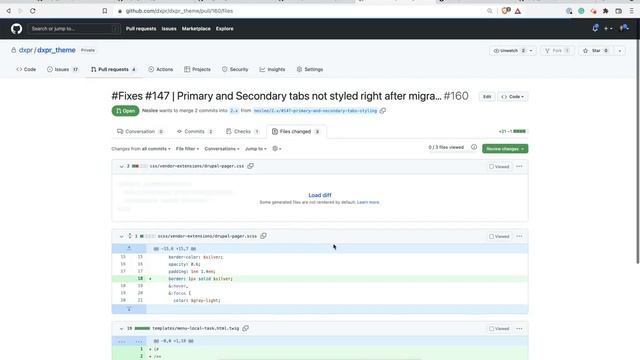Copy path of scss/vendor-extensions/drupal-pager.scss
Screen dimensions: 640x360
pos(263,236)
